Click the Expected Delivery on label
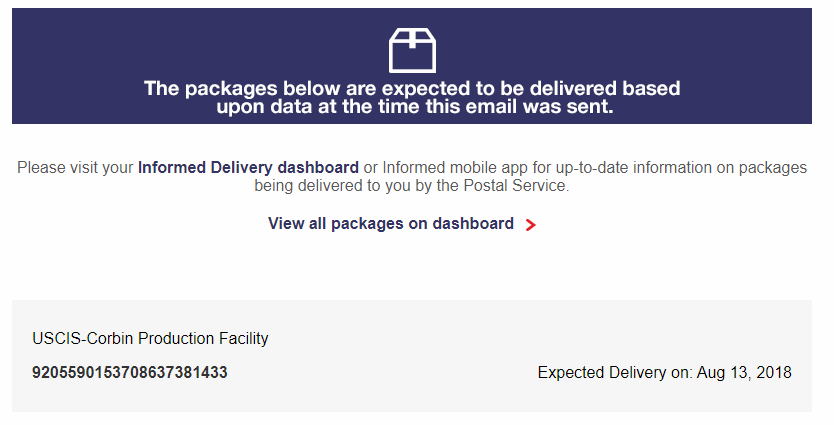834x425 pixels. 615,372
